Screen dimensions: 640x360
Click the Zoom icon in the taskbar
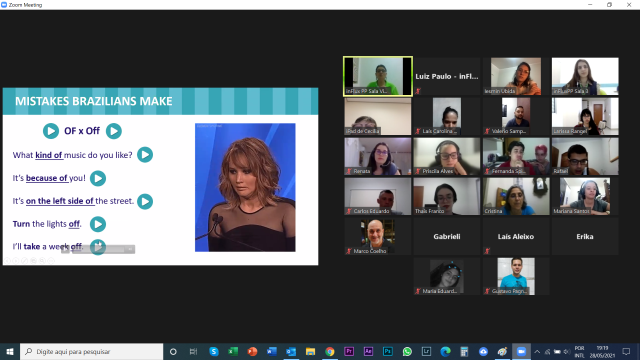pos(521,351)
